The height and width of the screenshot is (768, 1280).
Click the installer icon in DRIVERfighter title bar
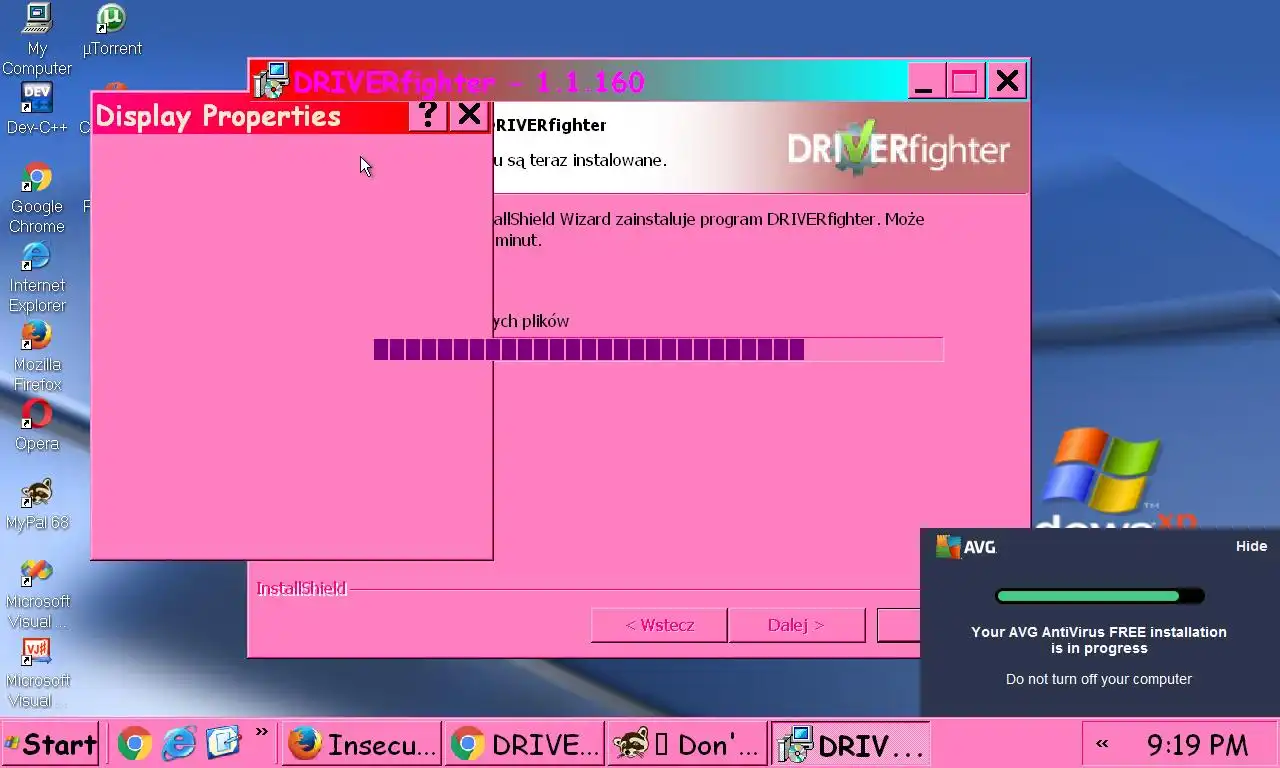tap(270, 81)
